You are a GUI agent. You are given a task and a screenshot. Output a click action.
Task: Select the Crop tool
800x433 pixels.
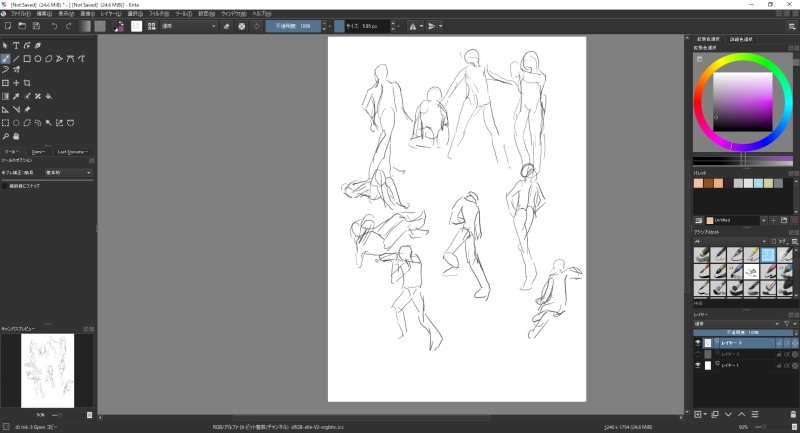click(27, 83)
